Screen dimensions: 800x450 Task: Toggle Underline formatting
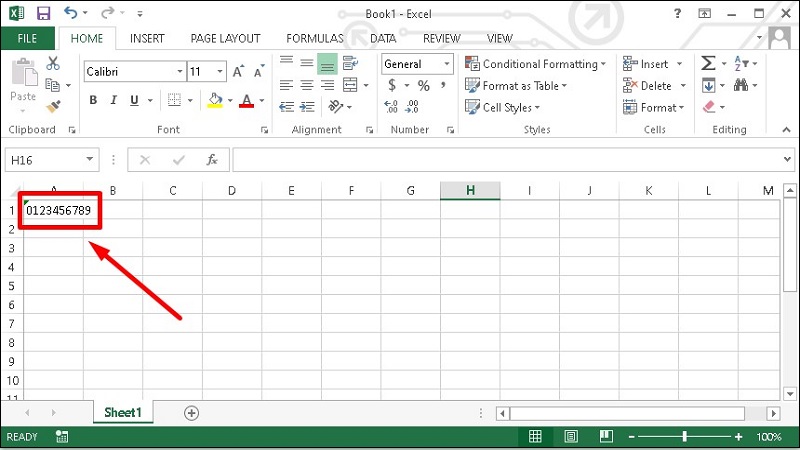pyautogui.click(x=134, y=100)
